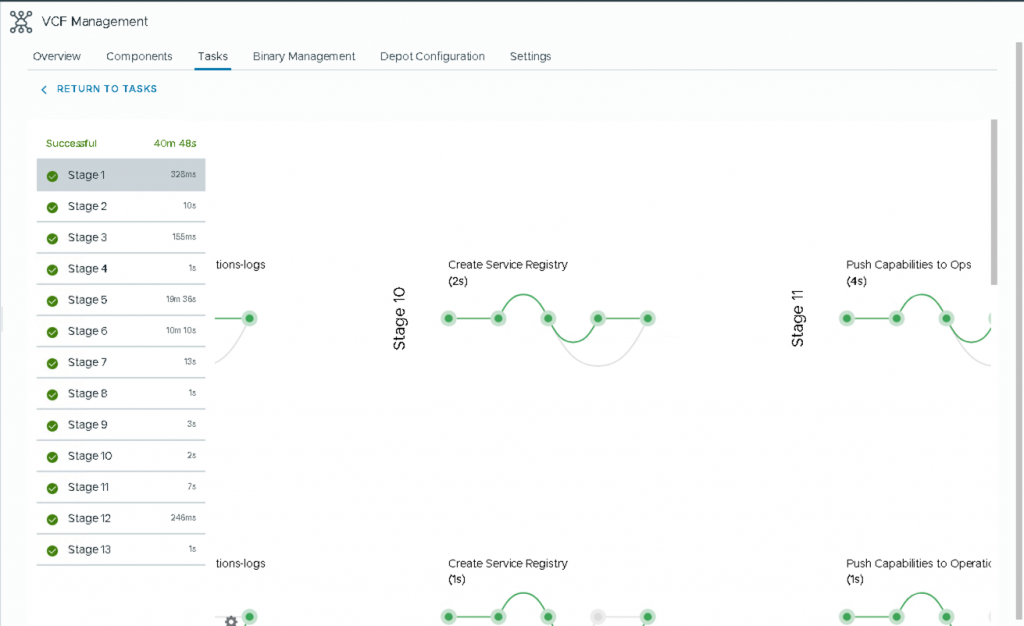Choose Stage 10 in the stage list

[121, 457]
